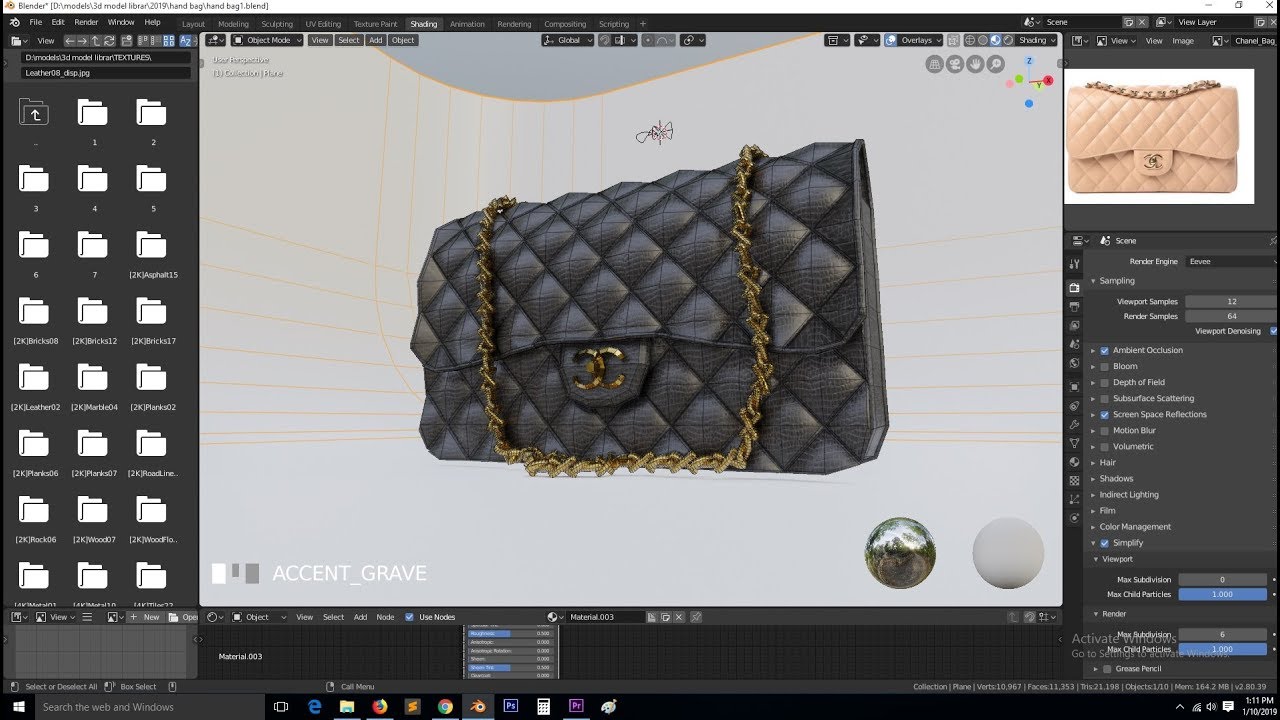Click the pan hand gizmo button
Viewport: 1280px width, 720px height.
(x=975, y=64)
